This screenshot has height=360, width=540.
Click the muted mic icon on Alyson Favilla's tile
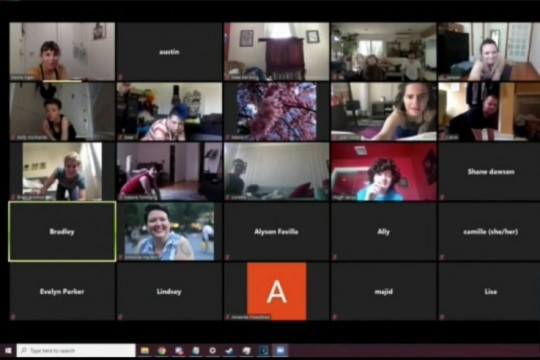(227, 257)
